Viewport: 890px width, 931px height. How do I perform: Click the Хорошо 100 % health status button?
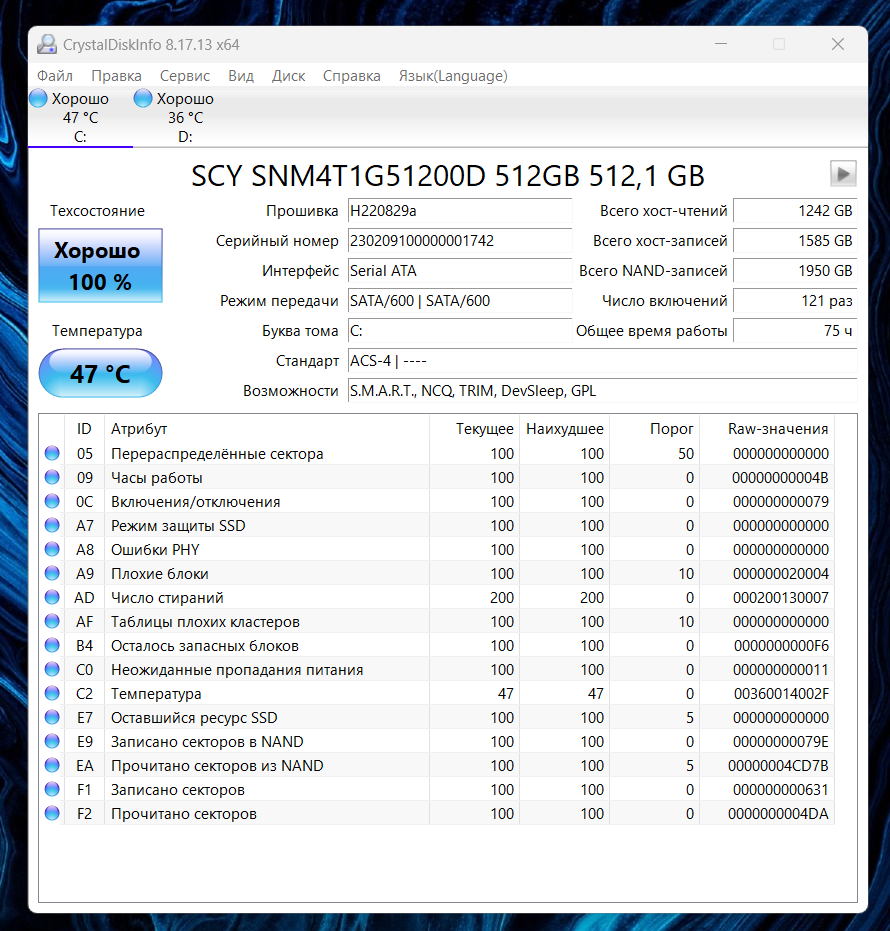click(100, 265)
